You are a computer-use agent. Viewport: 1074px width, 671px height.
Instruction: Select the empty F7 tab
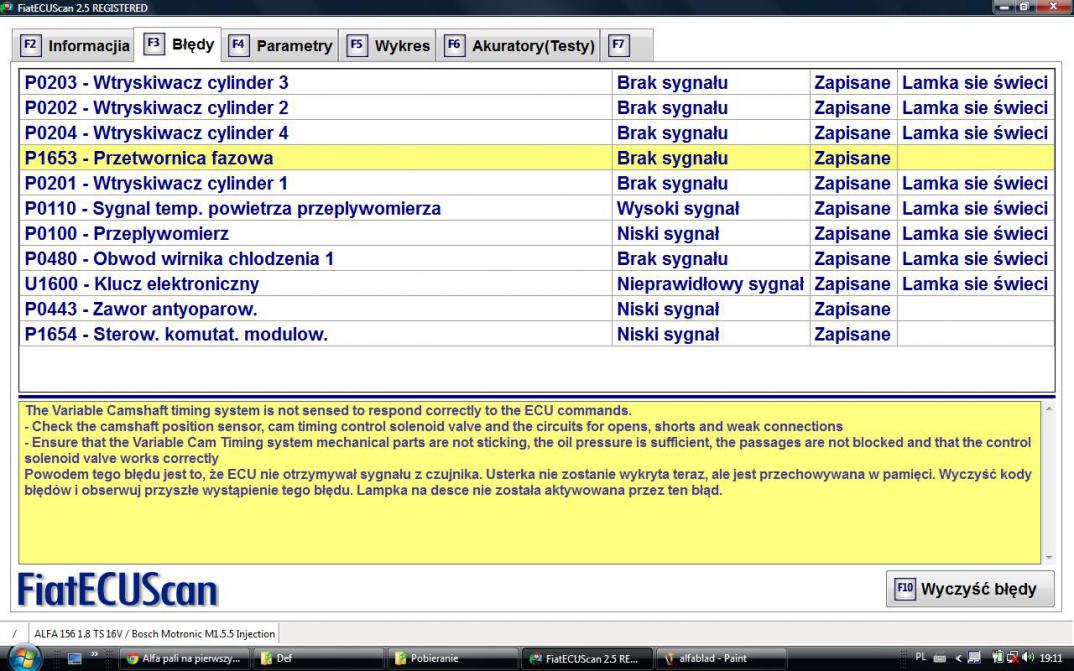[627, 46]
